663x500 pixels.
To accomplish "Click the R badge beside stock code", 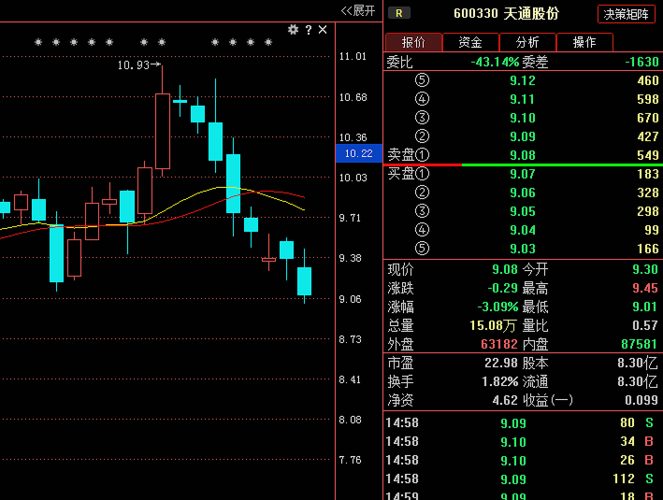I will tap(399, 14).
